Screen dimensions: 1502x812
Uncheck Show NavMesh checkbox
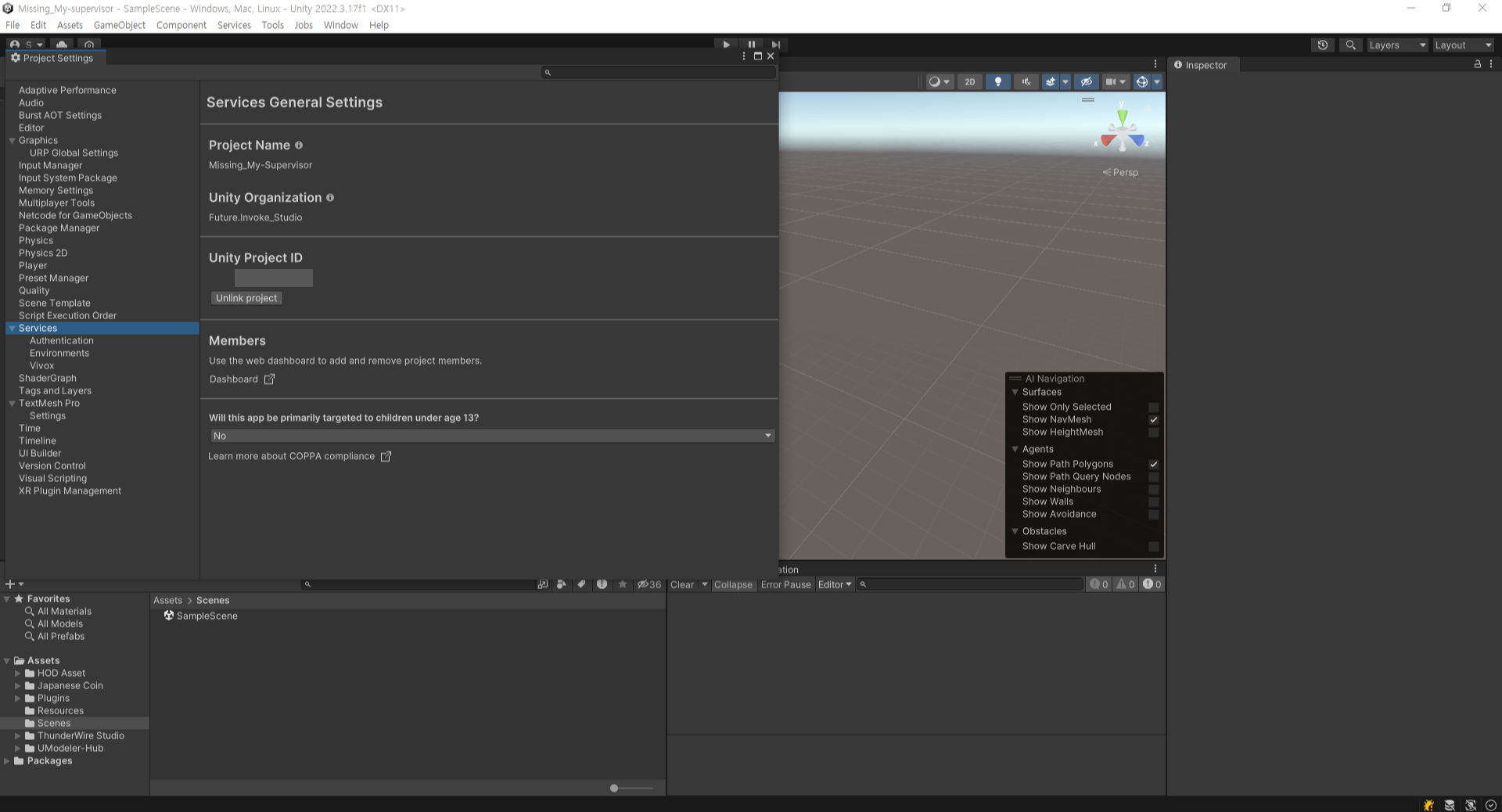(x=1153, y=419)
